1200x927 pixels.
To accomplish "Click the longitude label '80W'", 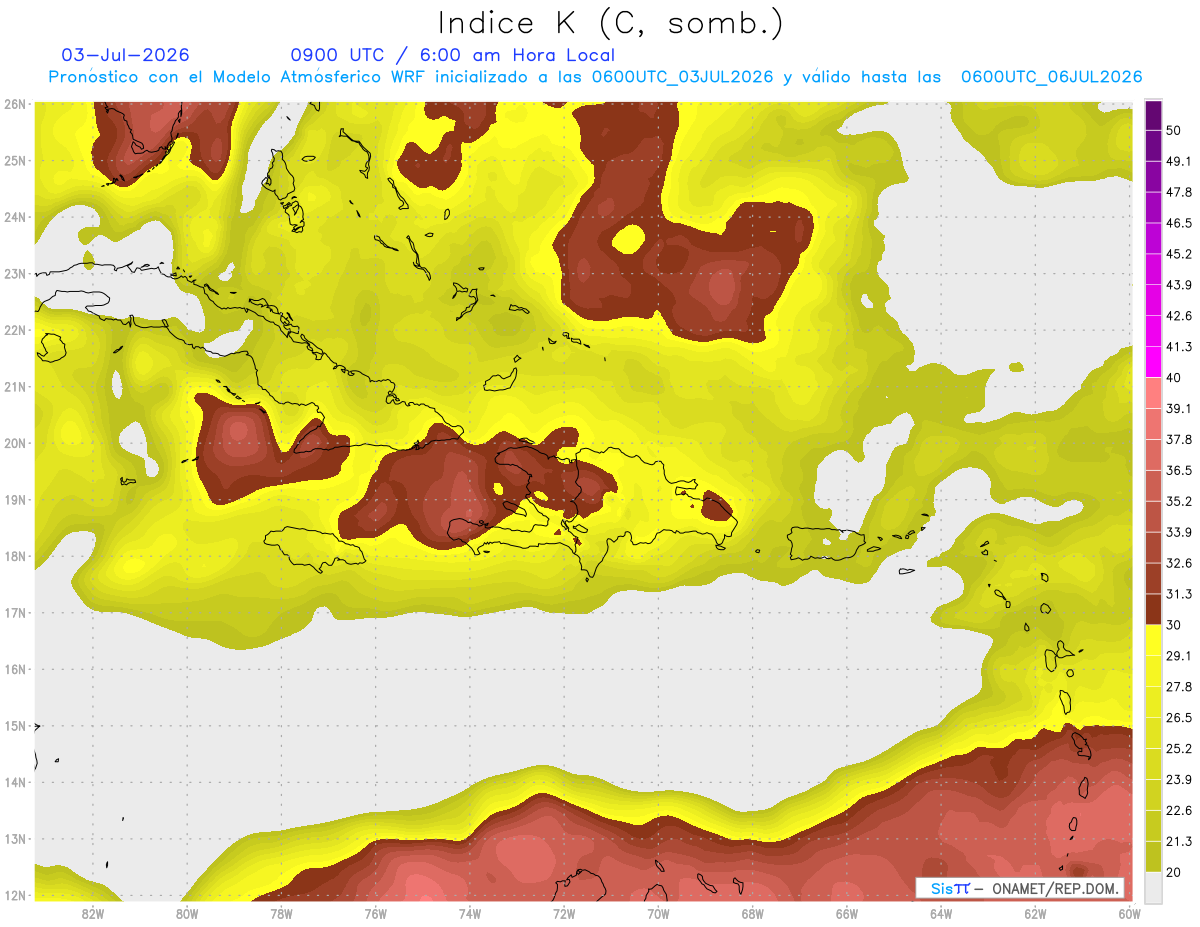I will point(187,913).
